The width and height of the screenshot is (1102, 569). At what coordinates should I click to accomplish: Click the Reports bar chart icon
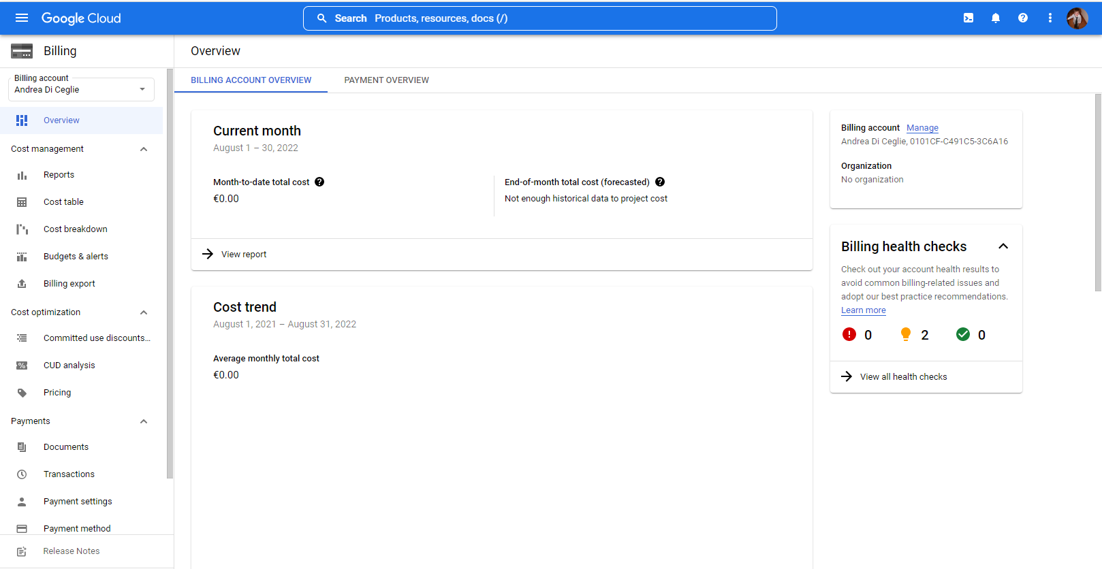point(22,175)
